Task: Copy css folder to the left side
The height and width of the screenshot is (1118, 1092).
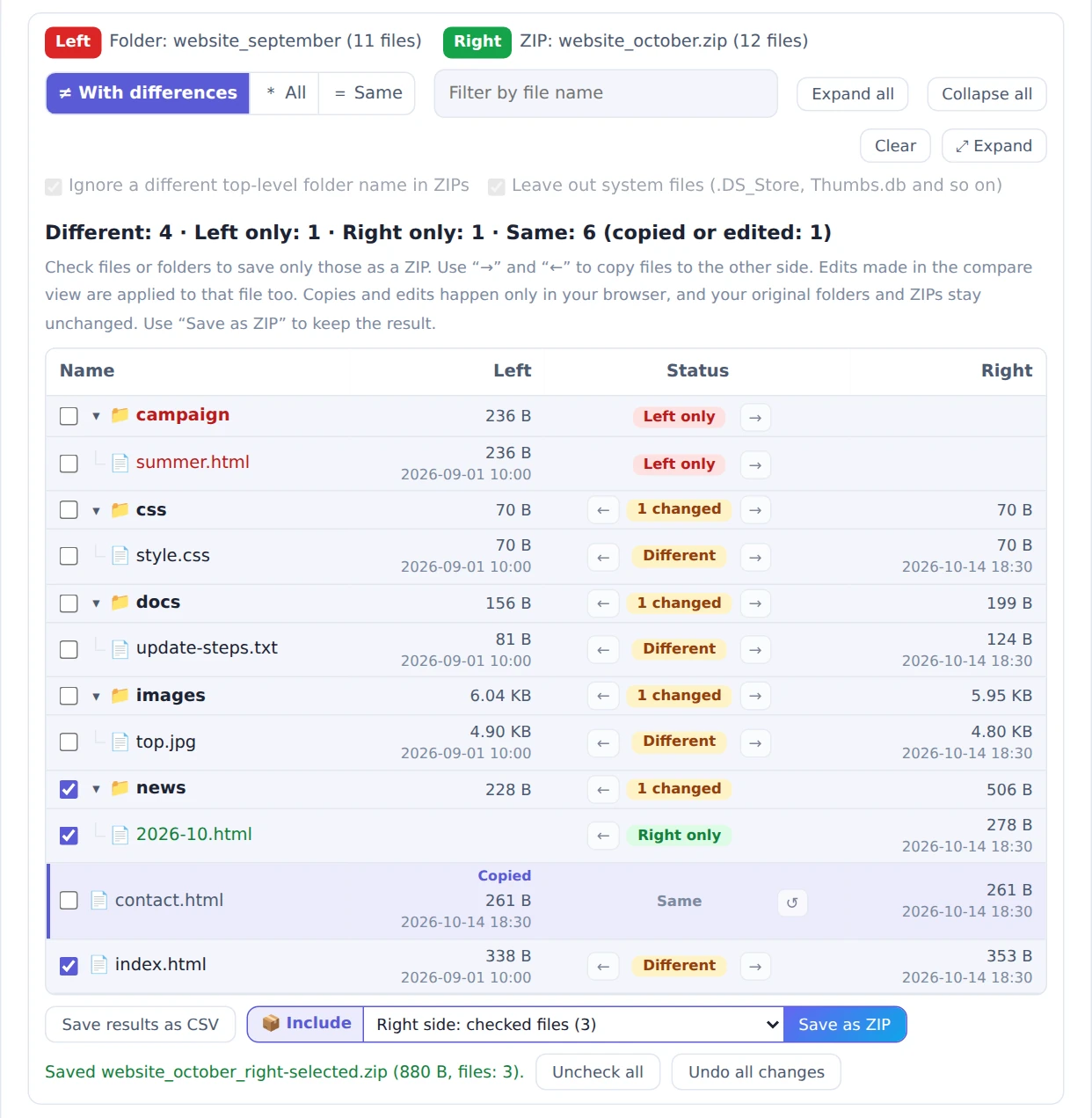Action: coord(603,510)
